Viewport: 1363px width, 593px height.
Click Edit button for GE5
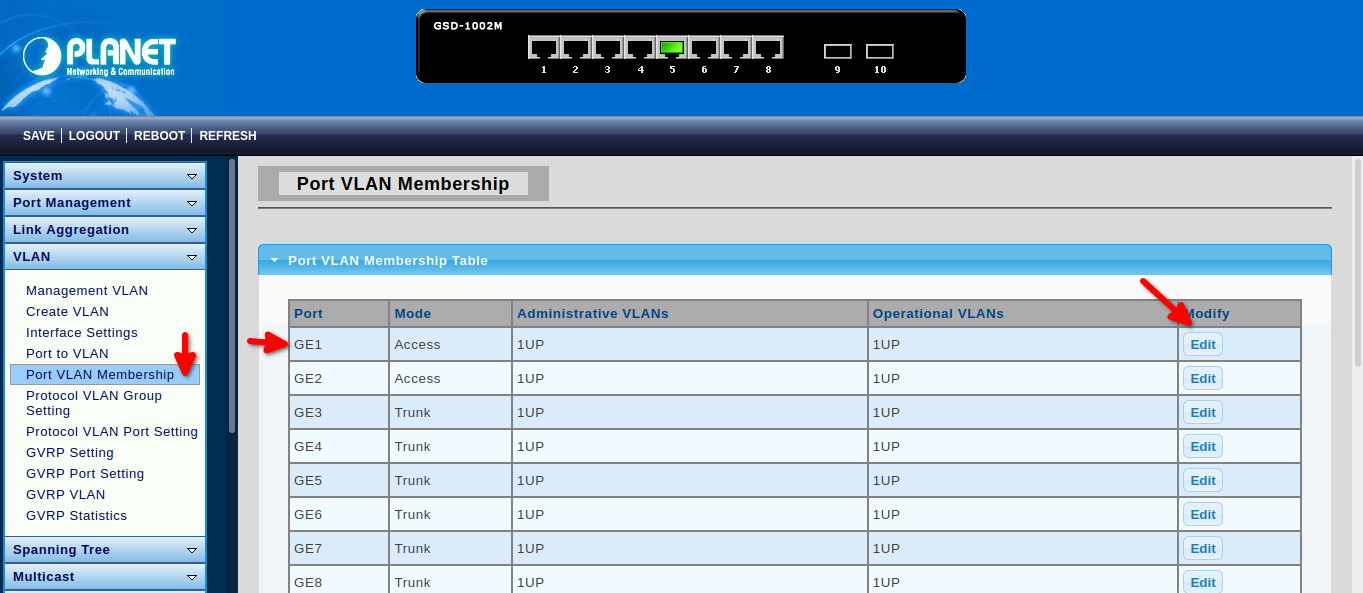pyautogui.click(x=1202, y=481)
